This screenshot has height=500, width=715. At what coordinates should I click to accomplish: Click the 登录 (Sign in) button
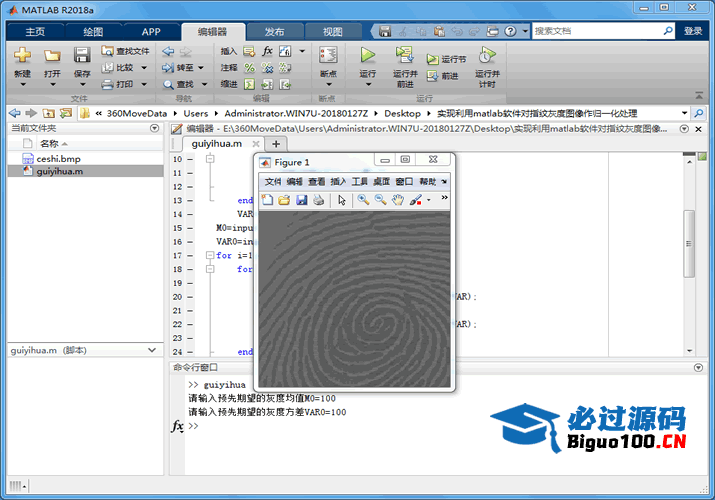[x=693, y=31]
